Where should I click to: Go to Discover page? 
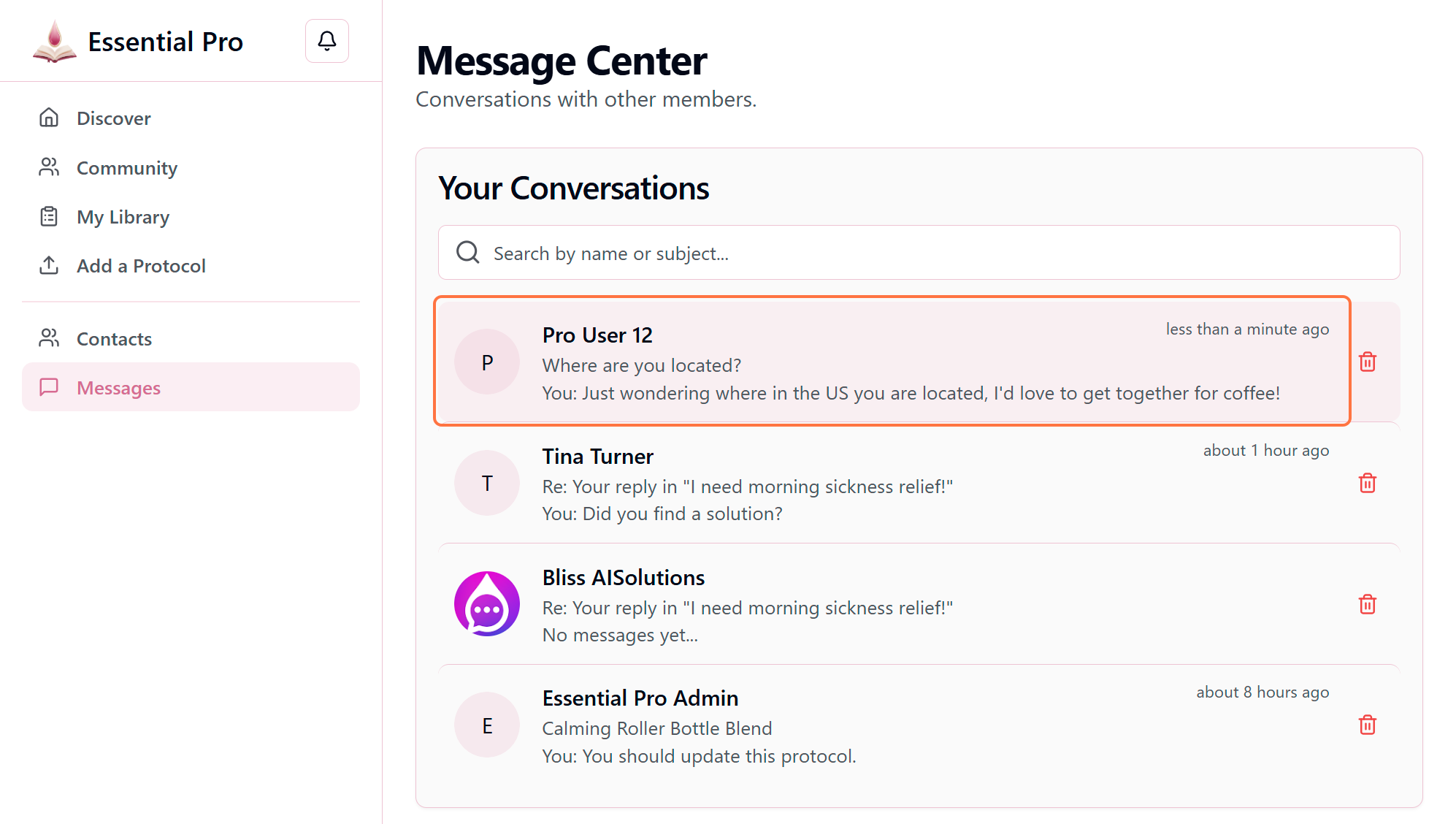click(113, 118)
